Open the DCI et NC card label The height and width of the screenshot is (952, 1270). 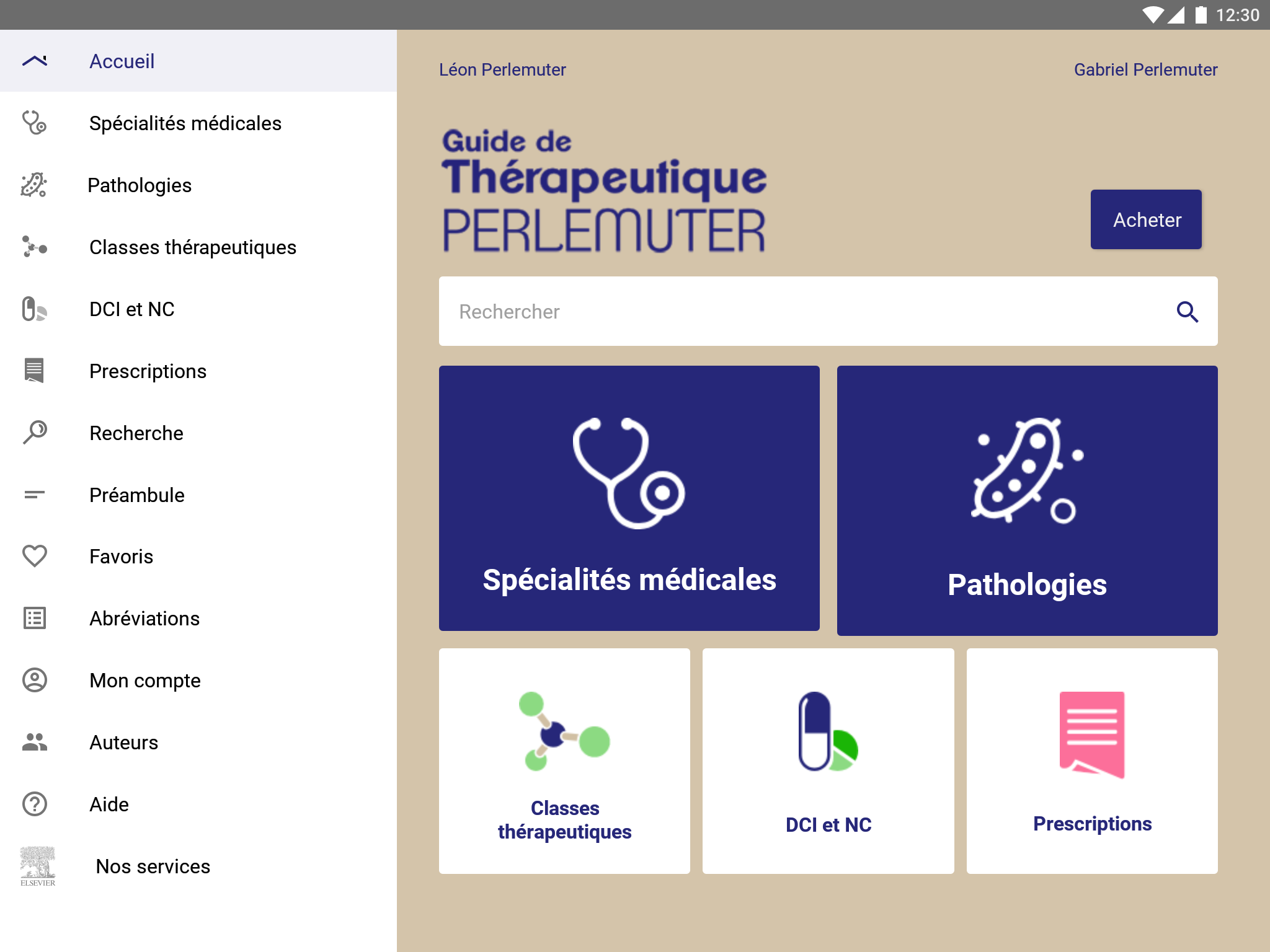(828, 824)
